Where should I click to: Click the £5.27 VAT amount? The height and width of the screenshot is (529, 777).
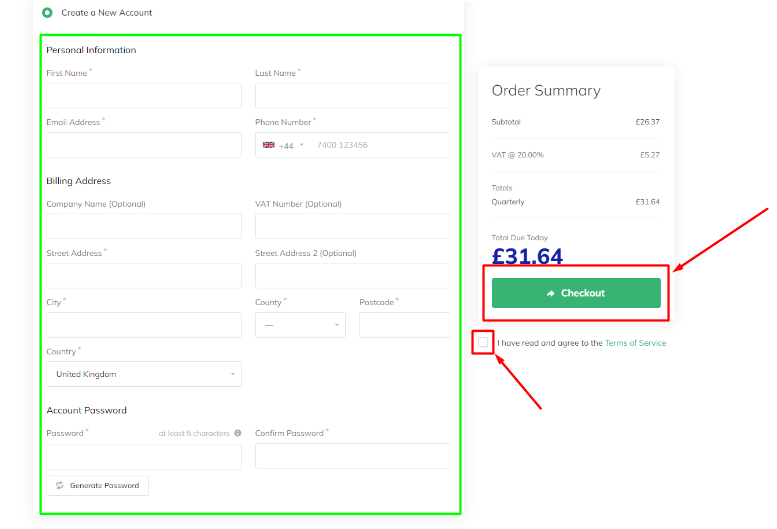tap(650, 155)
